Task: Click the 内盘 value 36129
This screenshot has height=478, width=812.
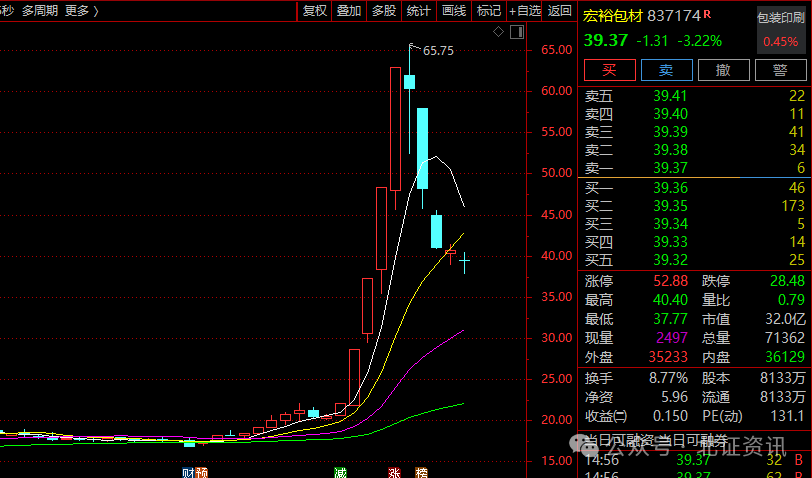Action: [x=785, y=357]
